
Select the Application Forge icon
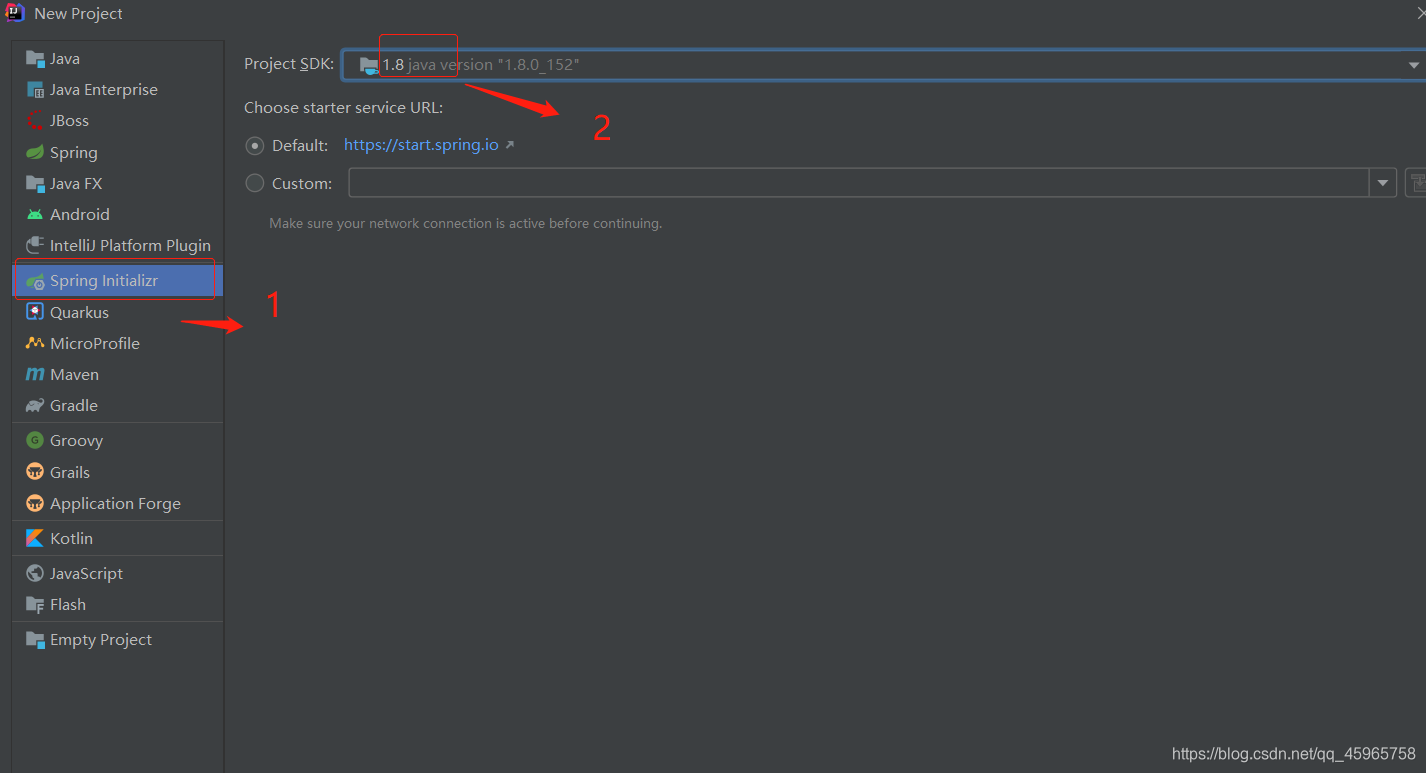point(35,504)
